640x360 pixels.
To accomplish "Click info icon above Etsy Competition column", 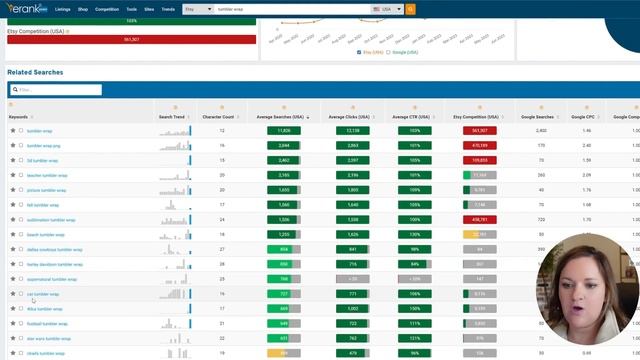I will pos(480,107).
